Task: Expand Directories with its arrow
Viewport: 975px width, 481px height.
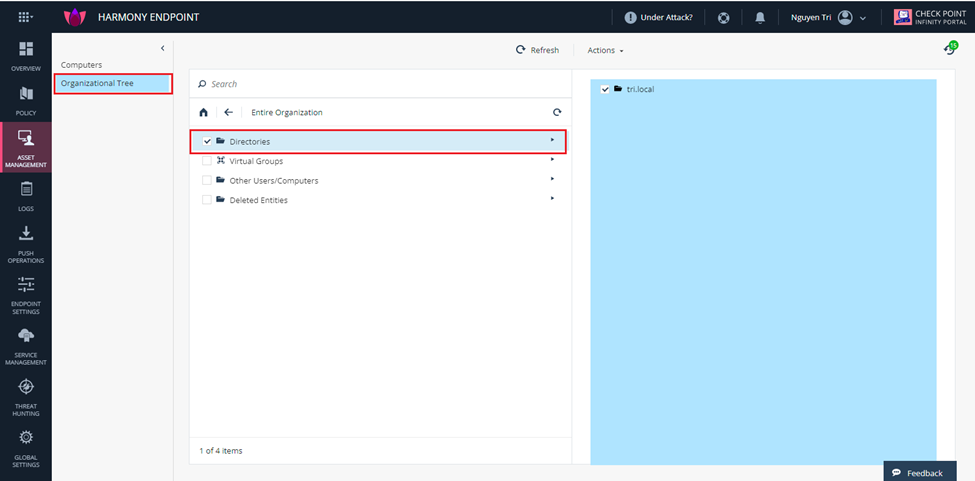Action: point(552,140)
